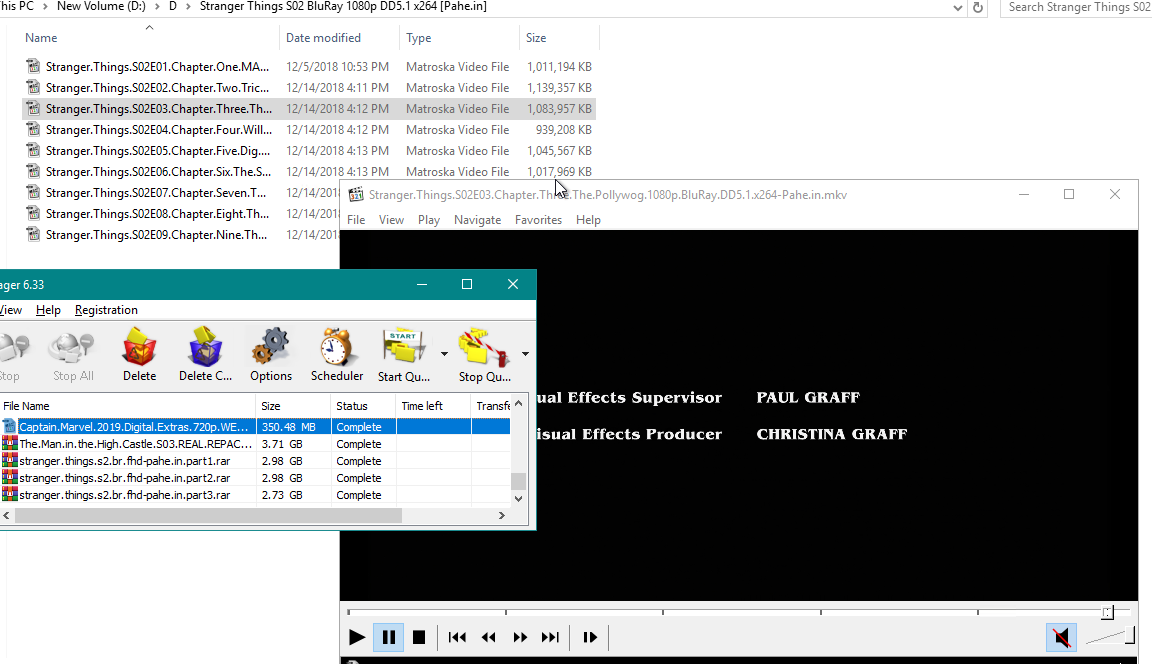Open the Scheduler clock icon
Viewport: 1152px width, 664px height.
coord(336,355)
